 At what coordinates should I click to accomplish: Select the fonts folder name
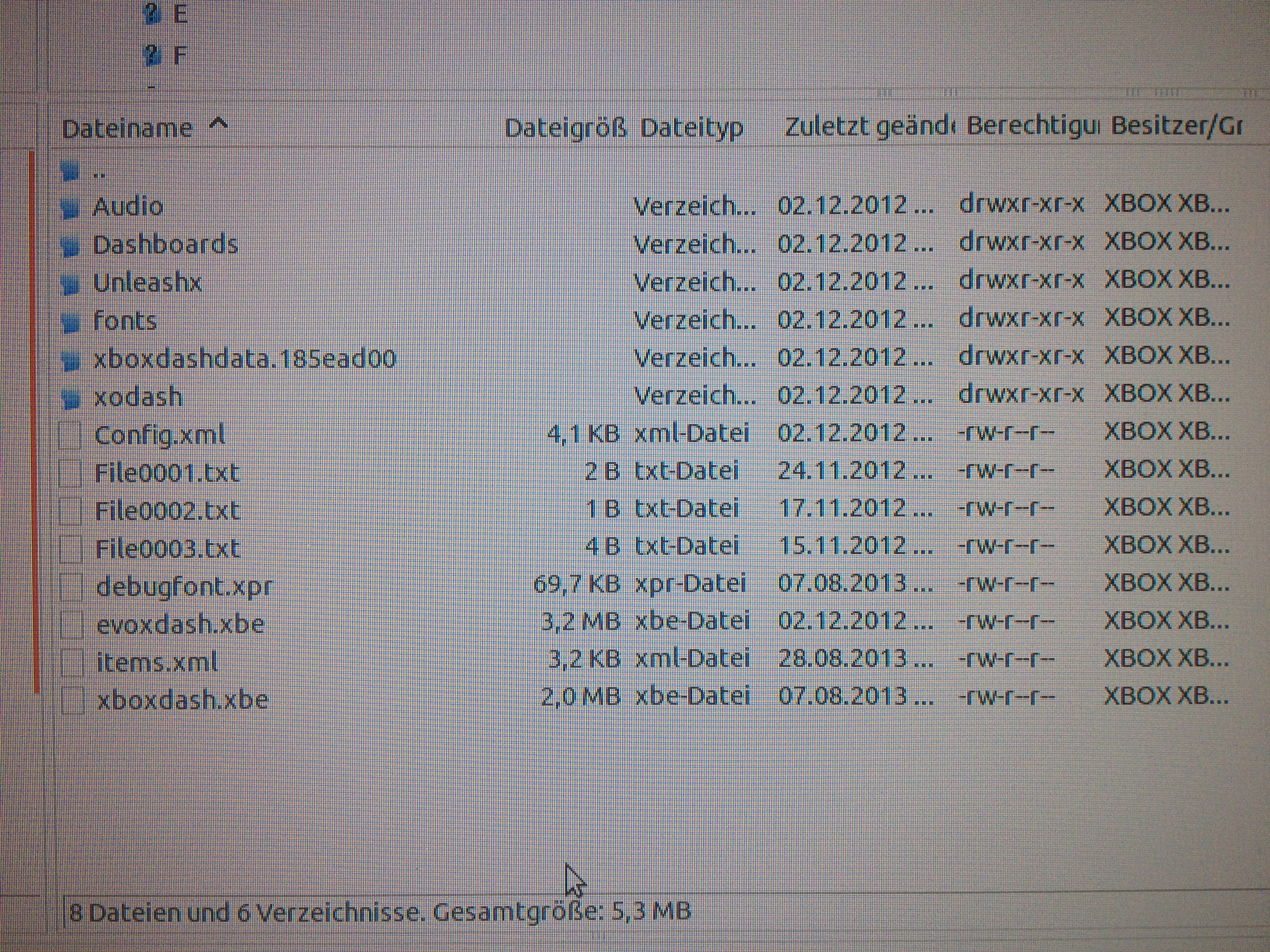(125, 320)
